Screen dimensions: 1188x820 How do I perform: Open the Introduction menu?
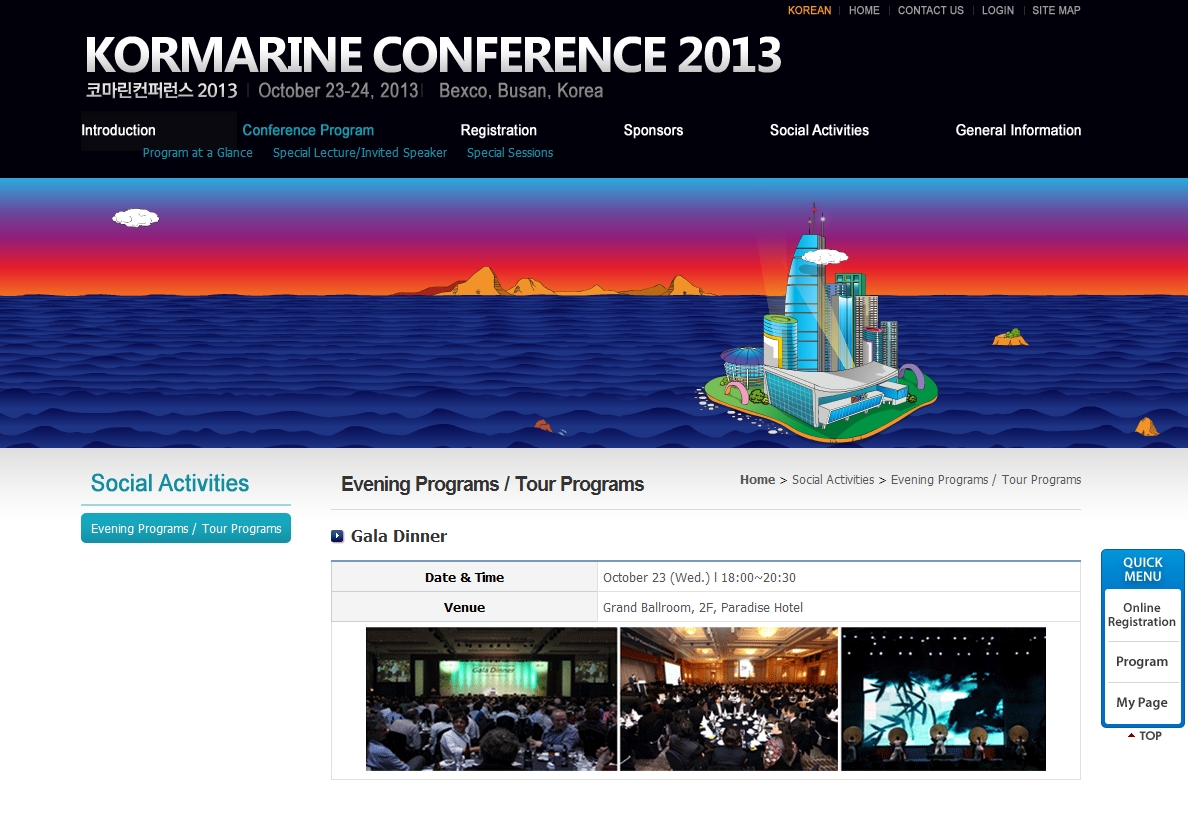click(x=118, y=130)
